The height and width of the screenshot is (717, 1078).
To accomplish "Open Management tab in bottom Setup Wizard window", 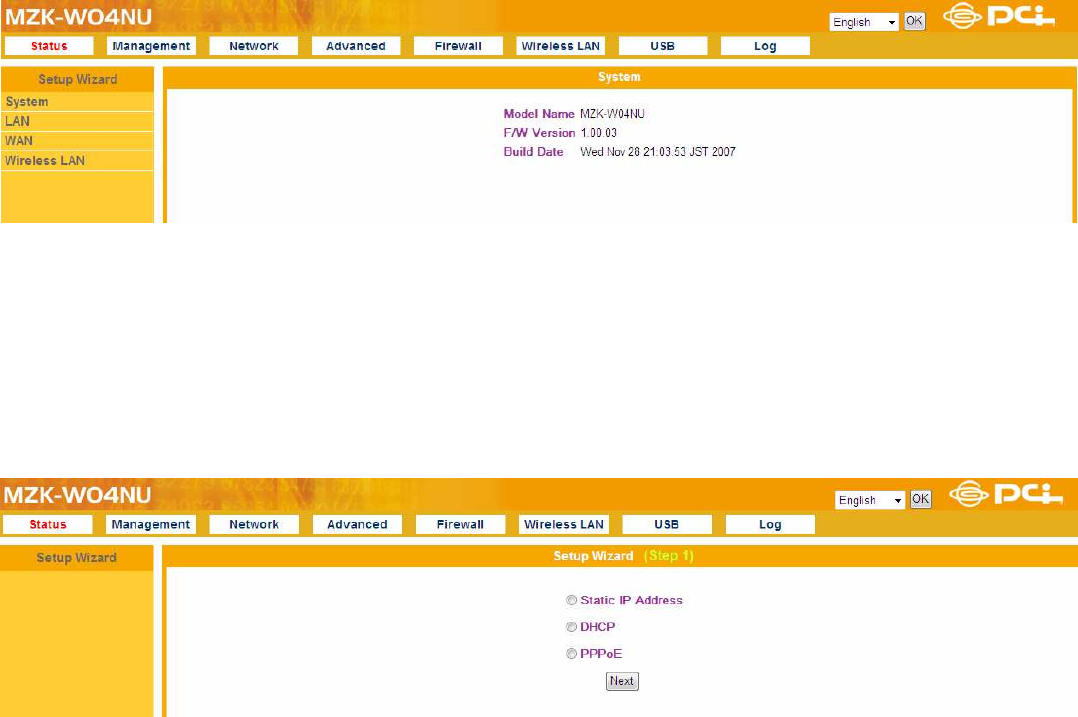I will point(151,525).
